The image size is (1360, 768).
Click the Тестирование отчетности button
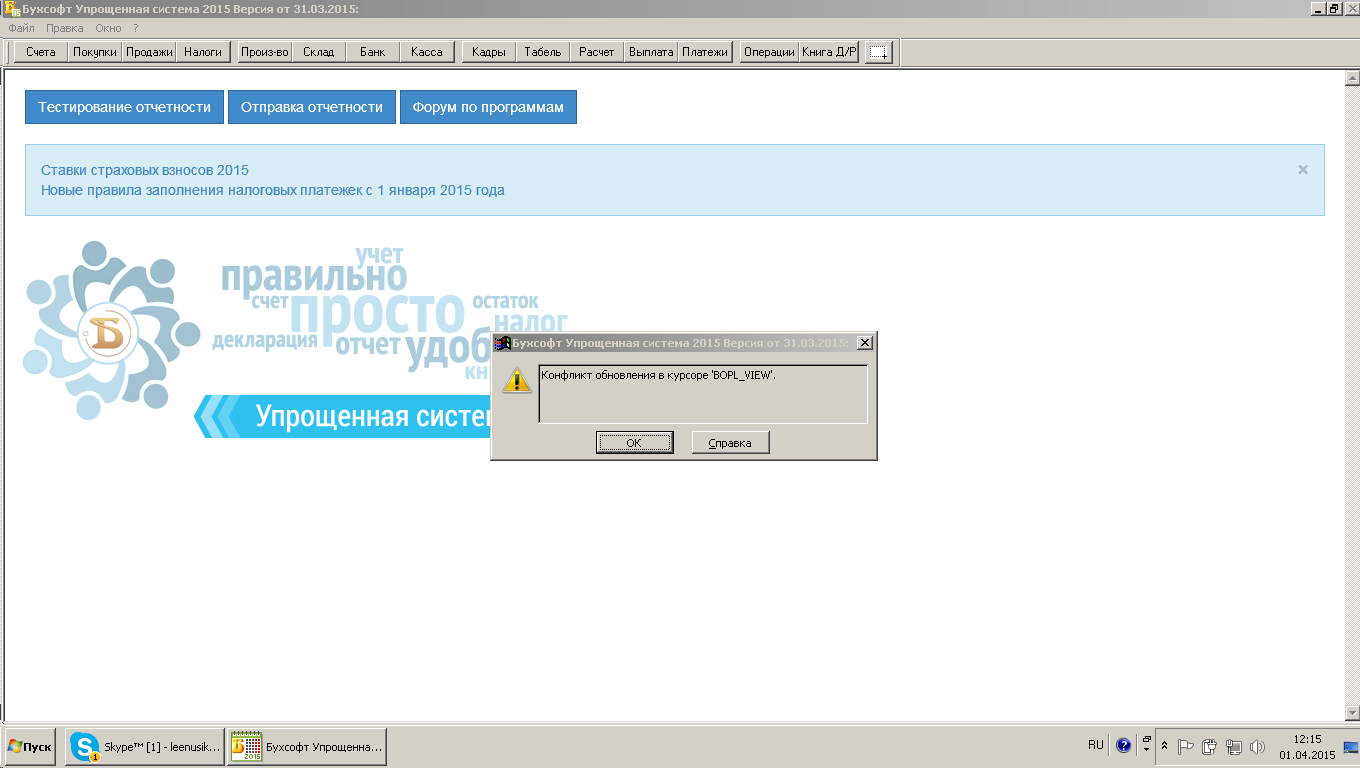click(124, 107)
